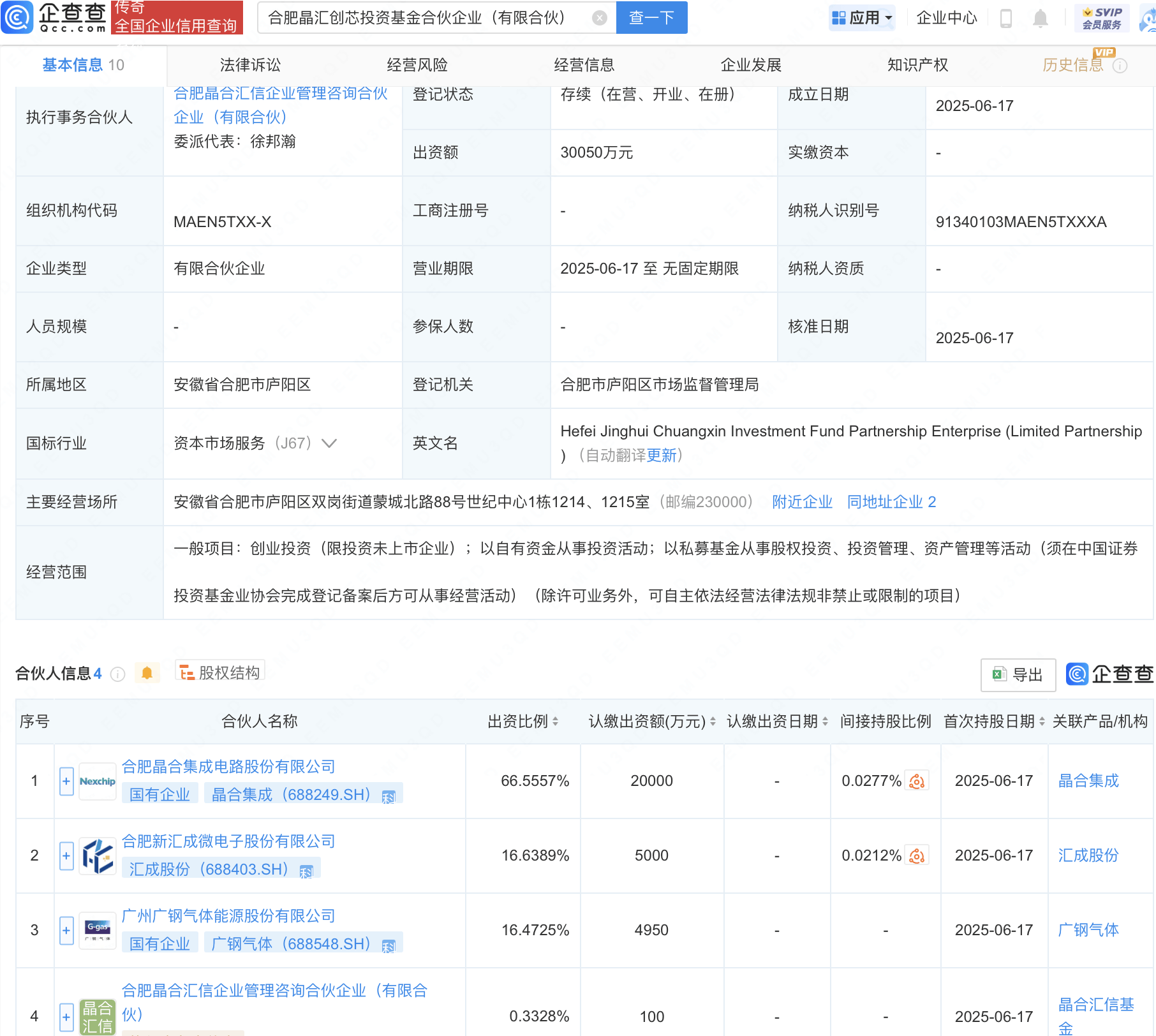Image resolution: width=1156 pixels, height=1036 pixels.
Task: Click the partner alert bell icon
Action: tap(147, 673)
